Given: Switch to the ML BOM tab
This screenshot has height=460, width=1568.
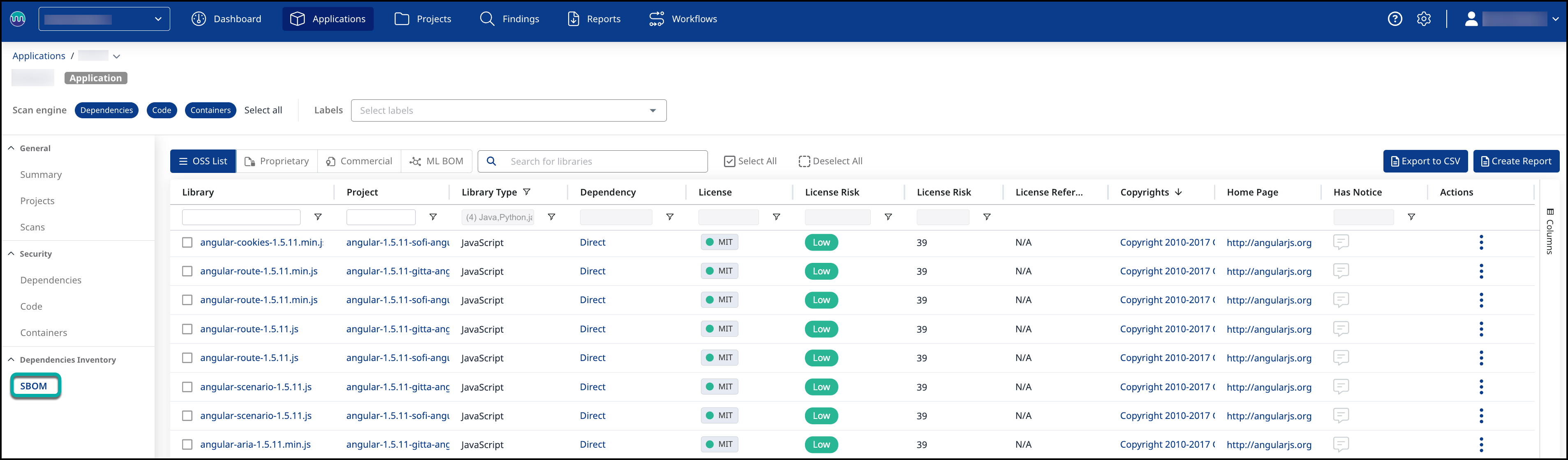Looking at the screenshot, I should (x=437, y=161).
